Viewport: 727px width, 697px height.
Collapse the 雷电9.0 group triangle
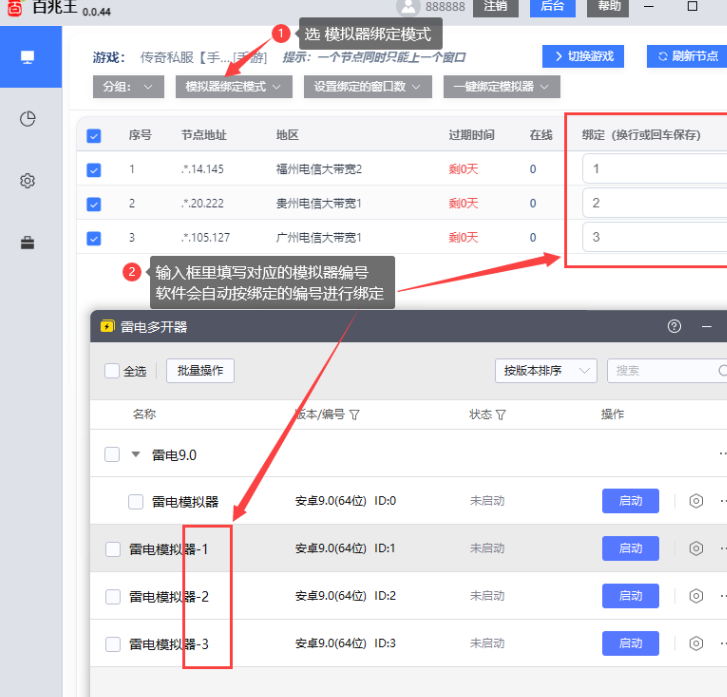135,454
